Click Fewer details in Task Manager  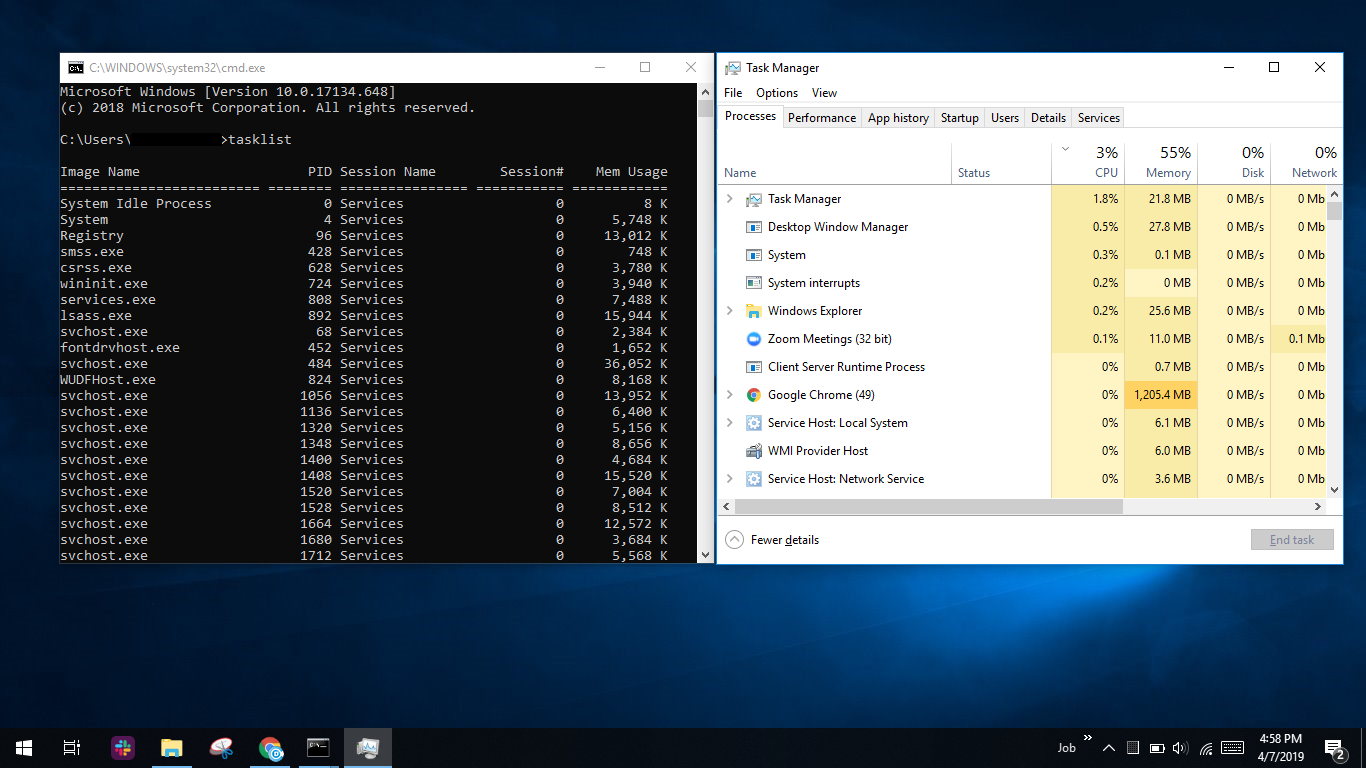[784, 540]
